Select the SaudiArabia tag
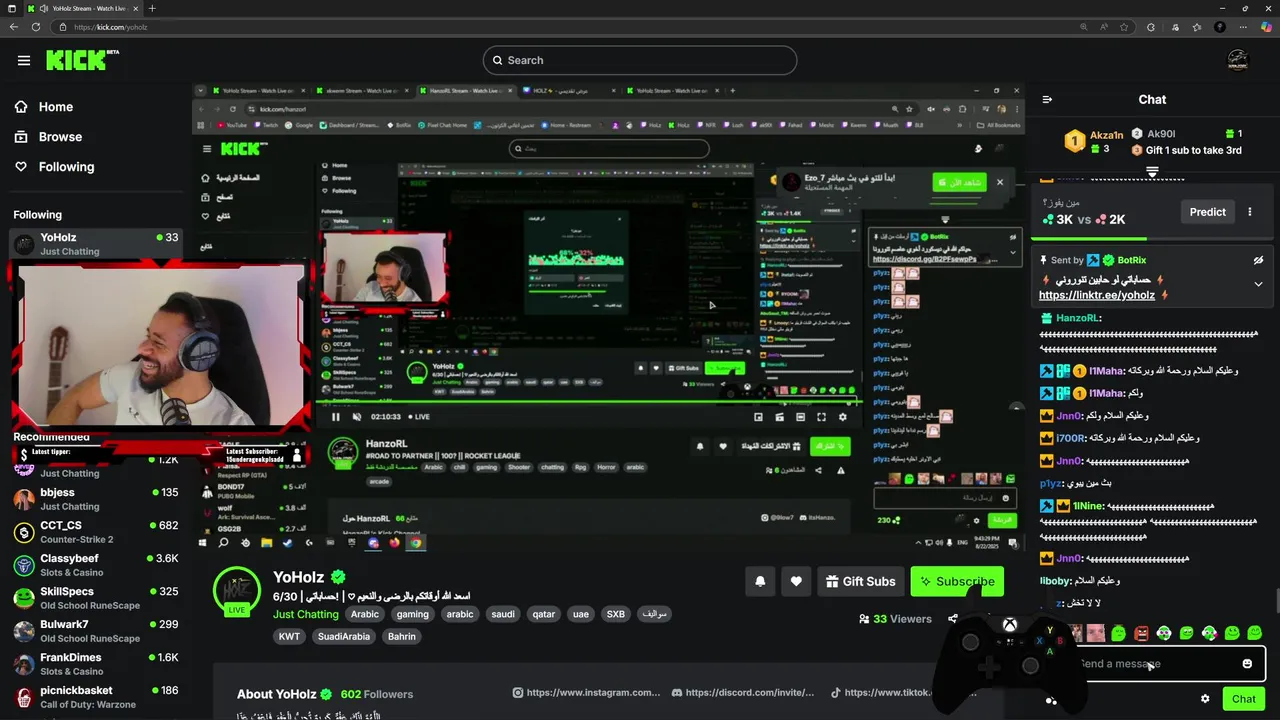This screenshot has height=720, width=1280. [x=343, y=636]
